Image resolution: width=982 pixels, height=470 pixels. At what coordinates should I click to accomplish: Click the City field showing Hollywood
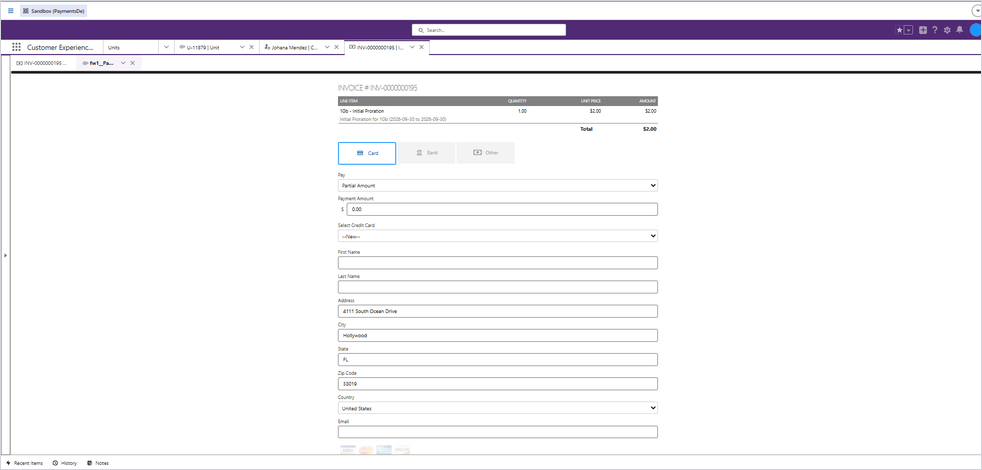(x=498, y=335)
